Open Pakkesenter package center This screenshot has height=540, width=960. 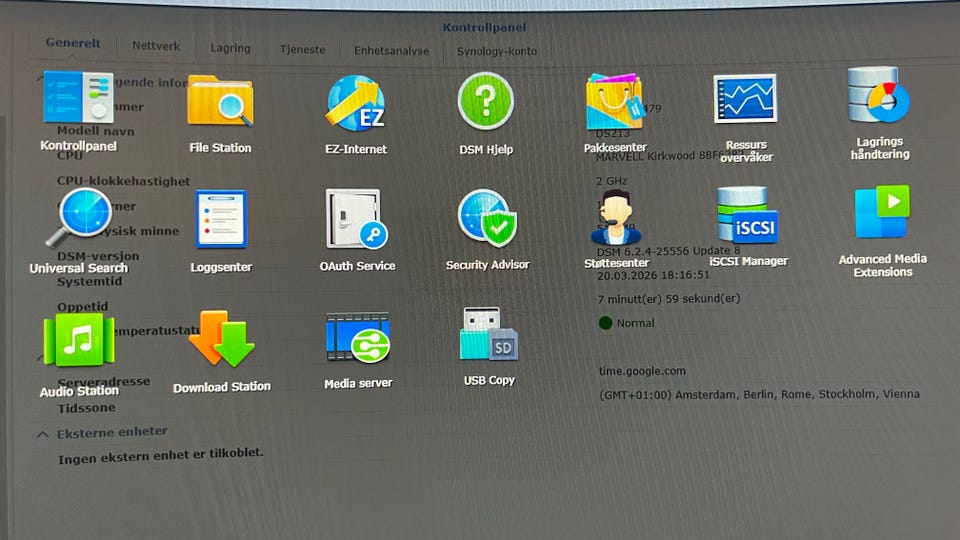(615, 101)
